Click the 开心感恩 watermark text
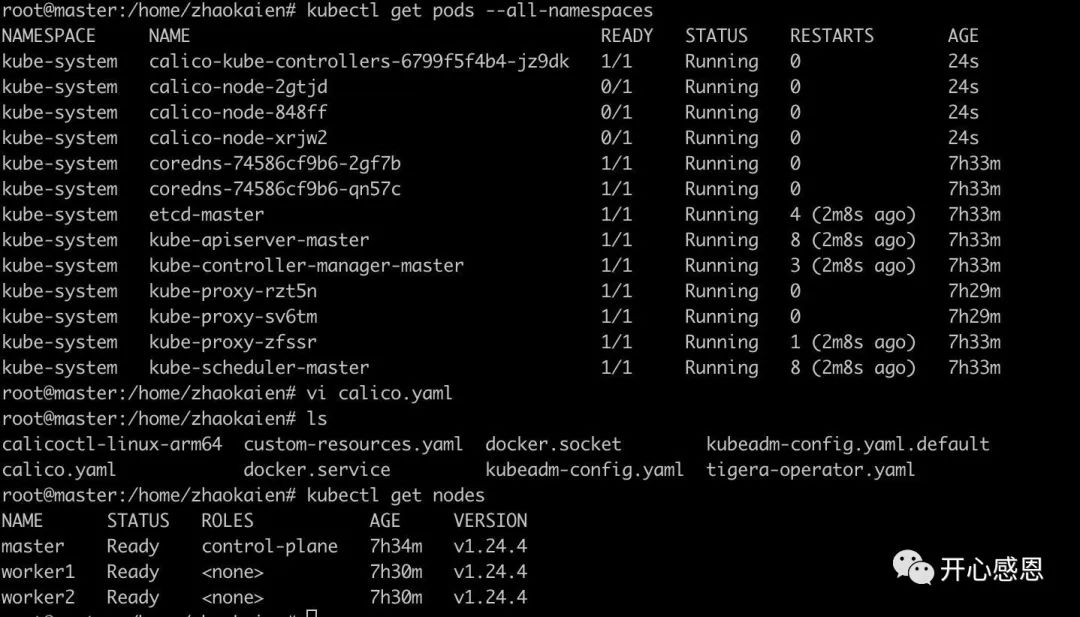1080x617 pixels. pos(991,570)
